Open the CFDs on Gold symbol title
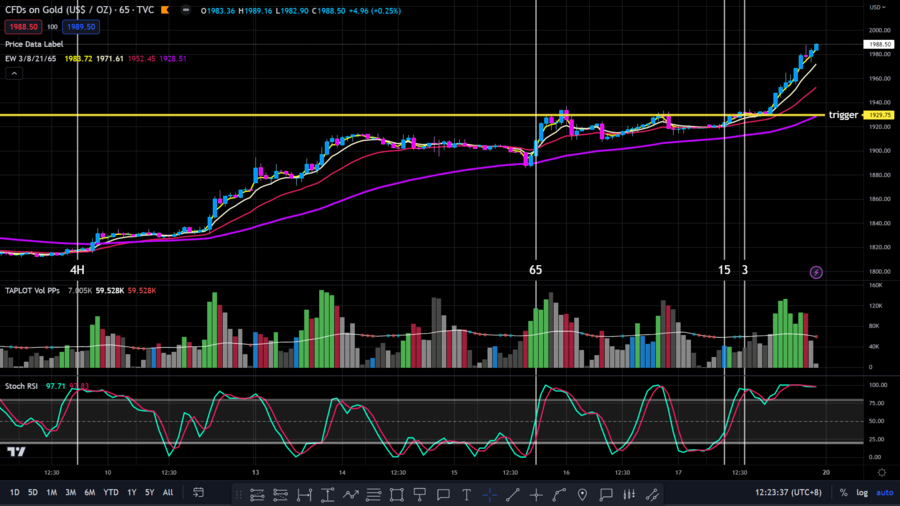This screenshot has width=900, height=506. click(x=80, y=10)
